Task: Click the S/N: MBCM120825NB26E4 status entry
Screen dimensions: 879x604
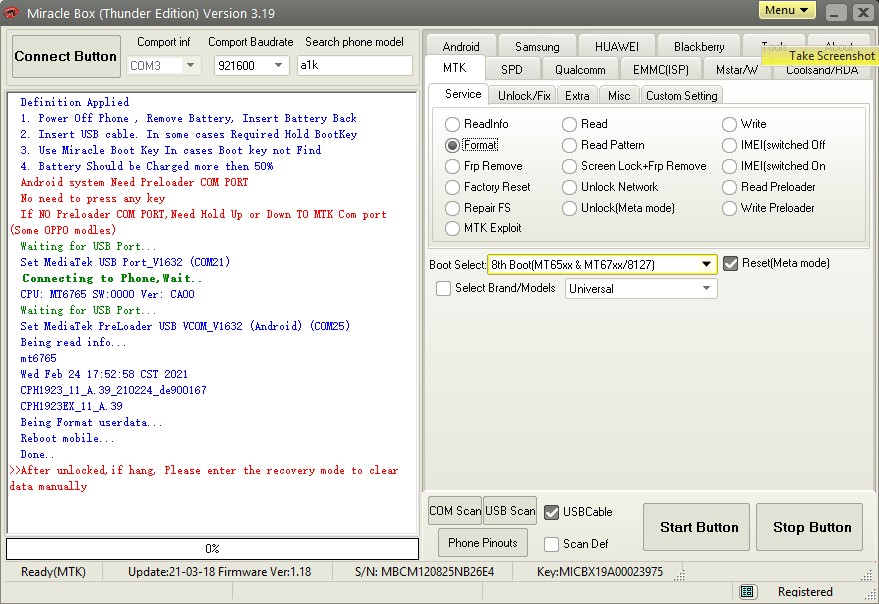Action: 424,572
